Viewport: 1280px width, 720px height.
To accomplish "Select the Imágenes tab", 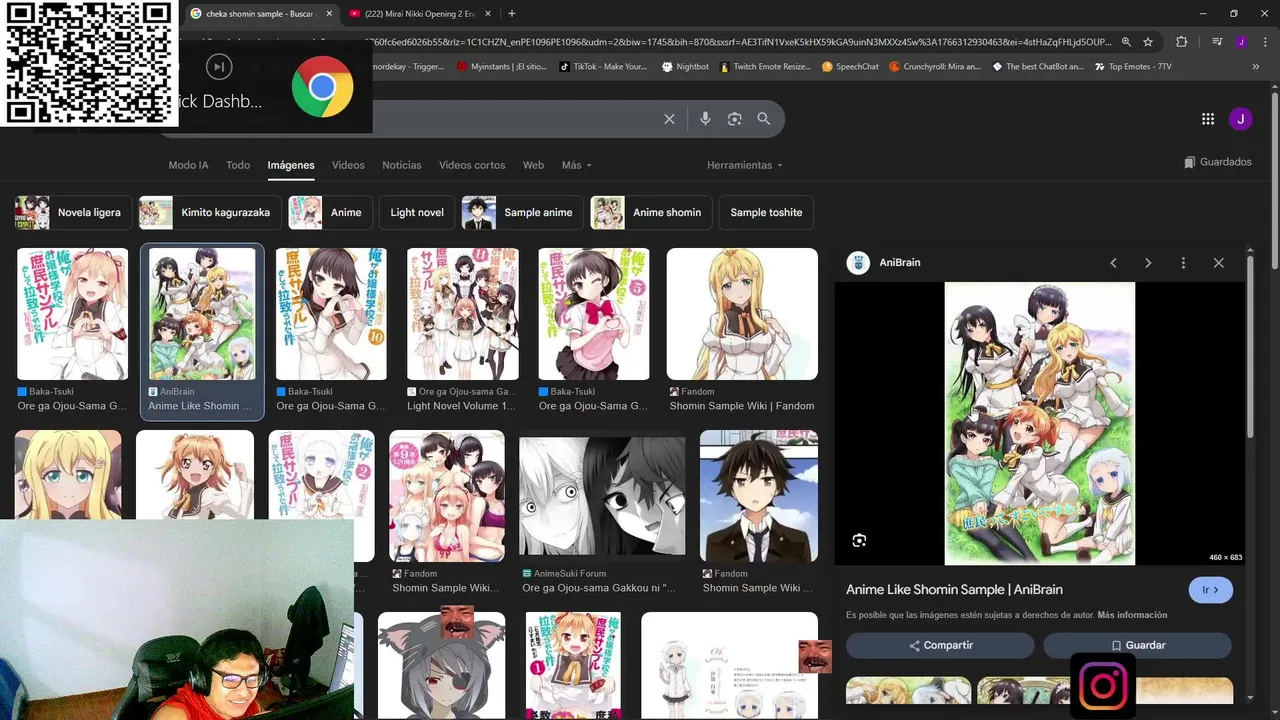I will pos(291,165).
